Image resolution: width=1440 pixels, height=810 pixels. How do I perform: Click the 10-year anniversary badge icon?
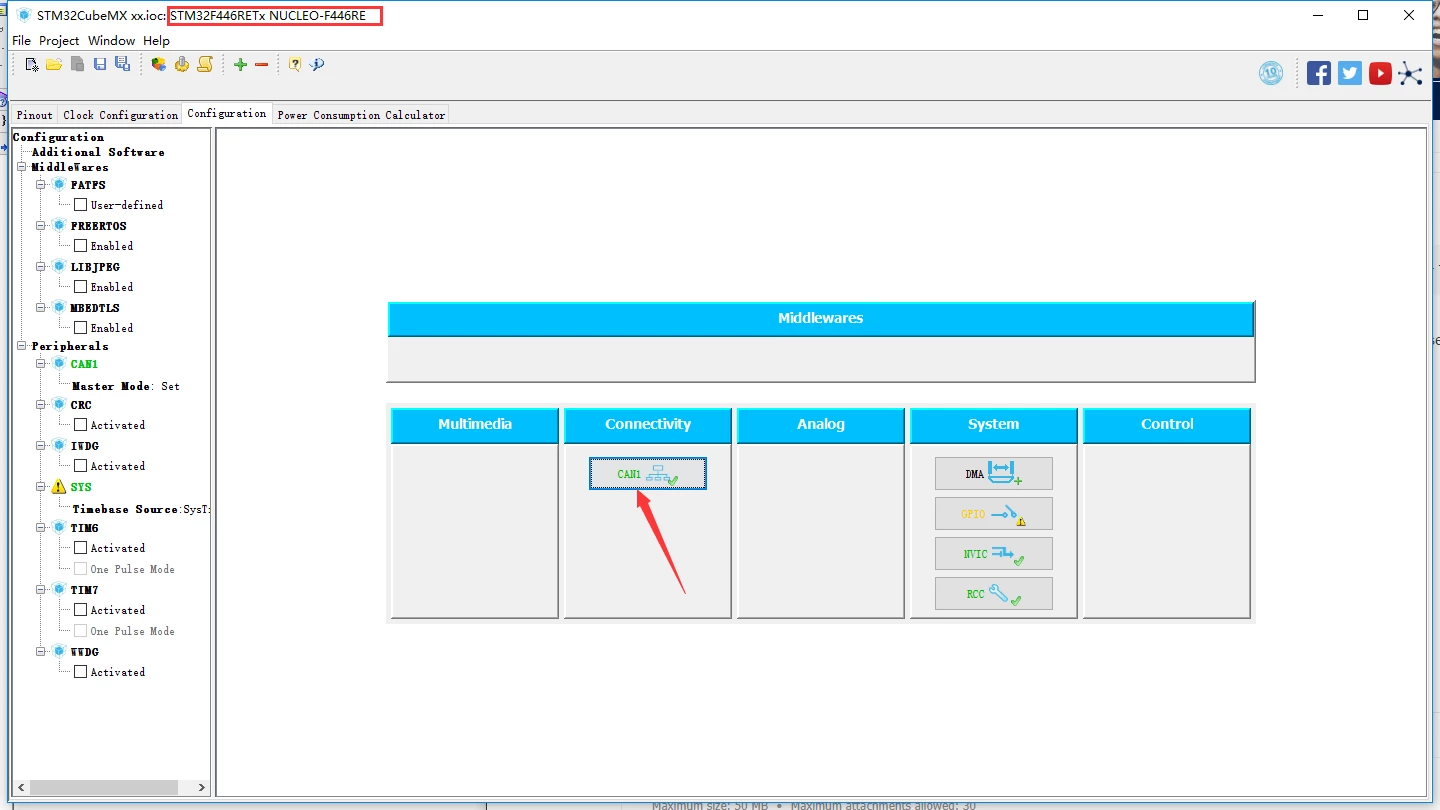(x=1271, y=73)
